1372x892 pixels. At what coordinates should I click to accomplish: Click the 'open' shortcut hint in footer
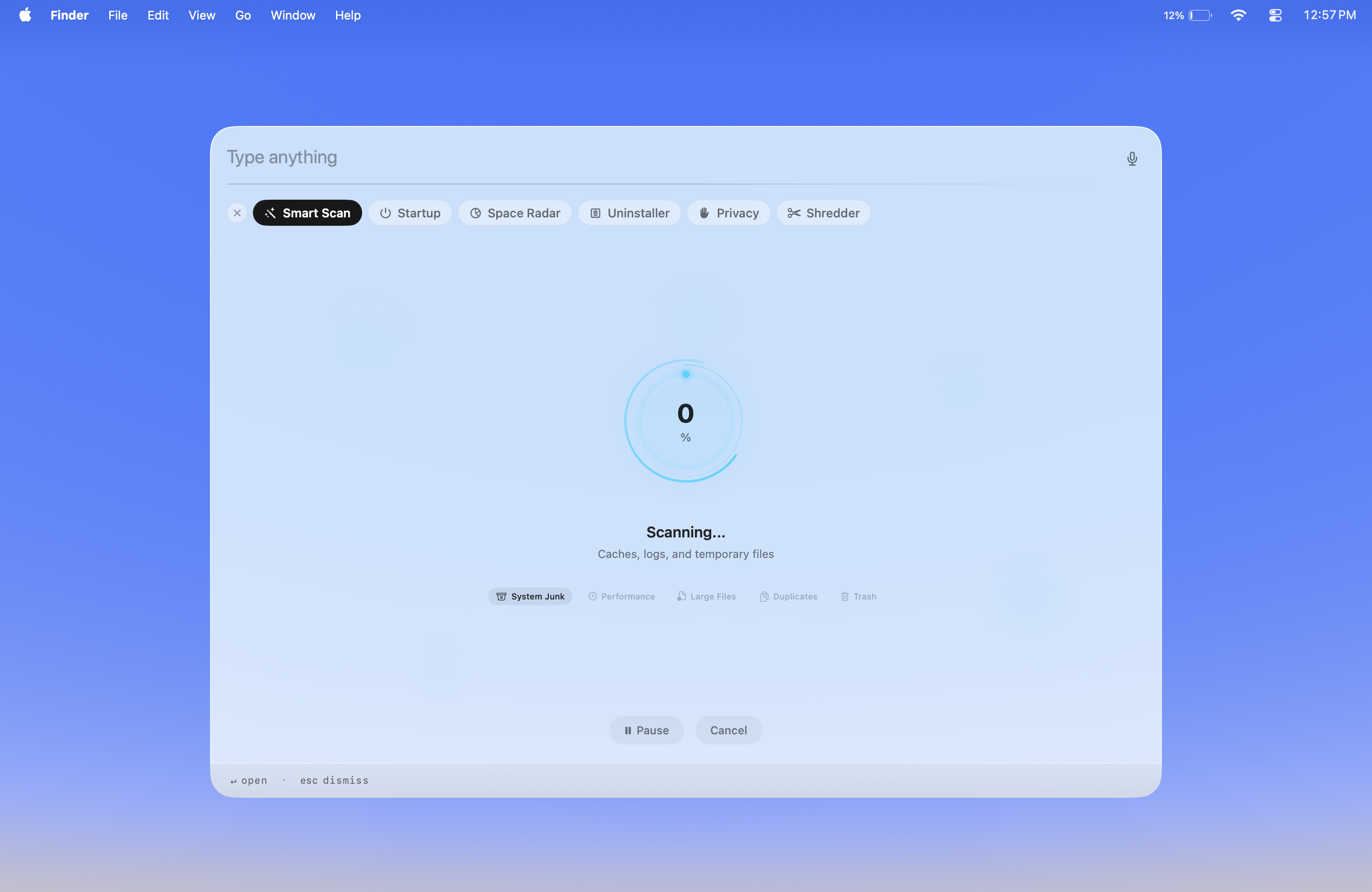coord(248,780)
